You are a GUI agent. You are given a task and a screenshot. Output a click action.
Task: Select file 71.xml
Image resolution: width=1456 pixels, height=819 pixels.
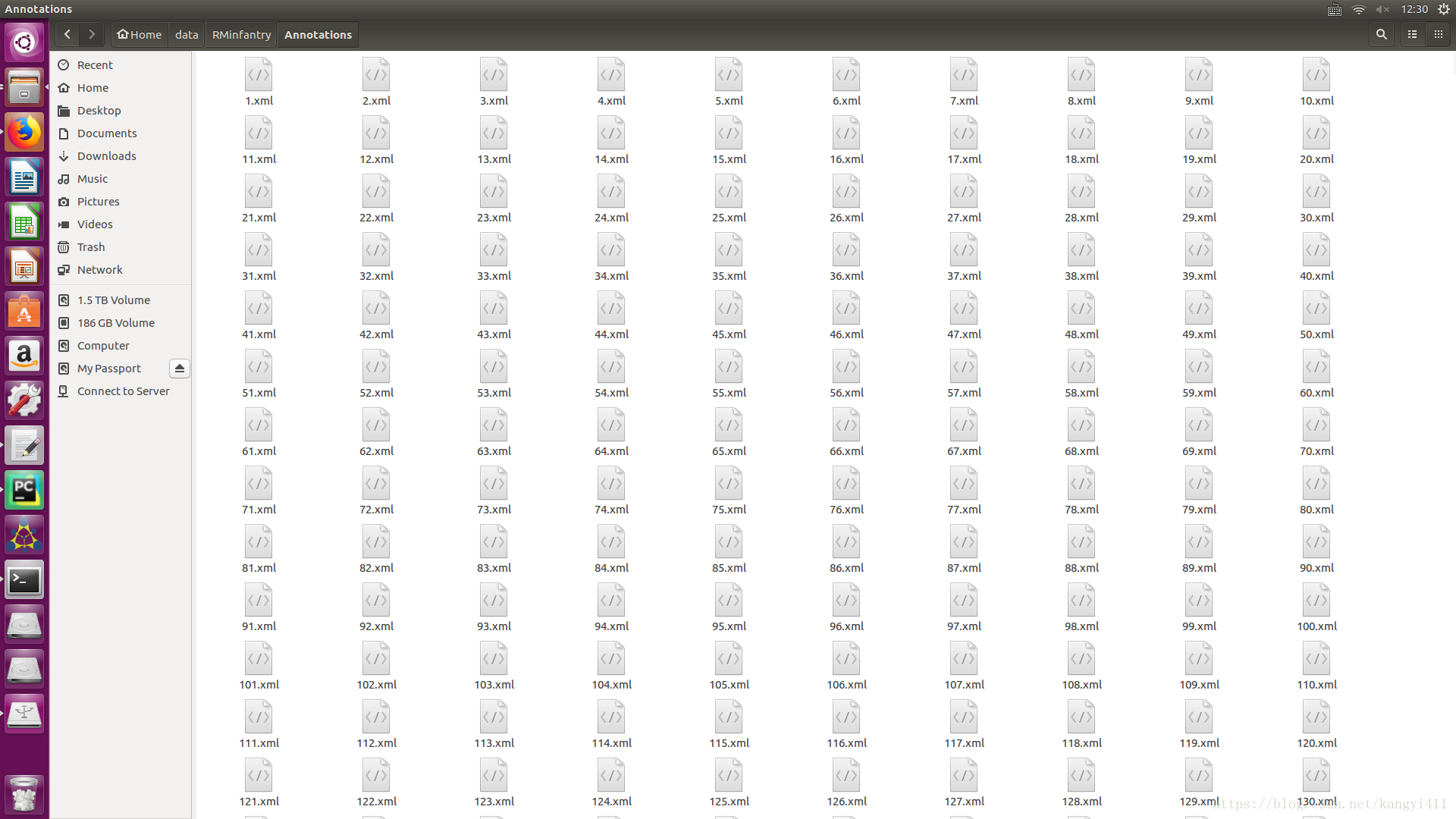259,491
